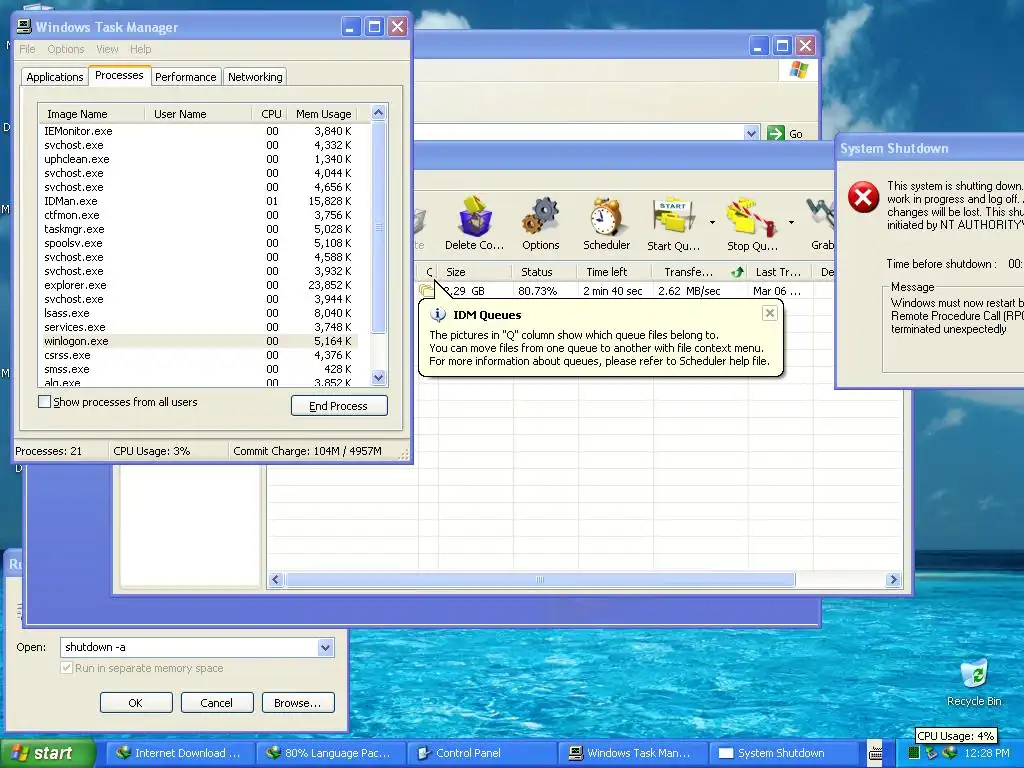
Task: Select csrss.exe process row
Action: point(199,355)
